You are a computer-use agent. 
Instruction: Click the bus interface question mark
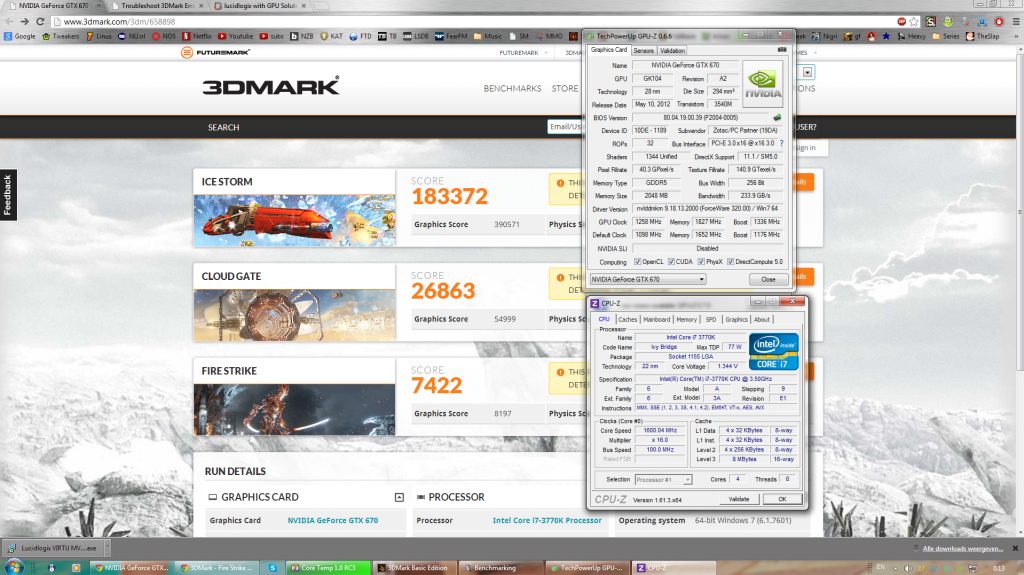(x=781, y=143)
